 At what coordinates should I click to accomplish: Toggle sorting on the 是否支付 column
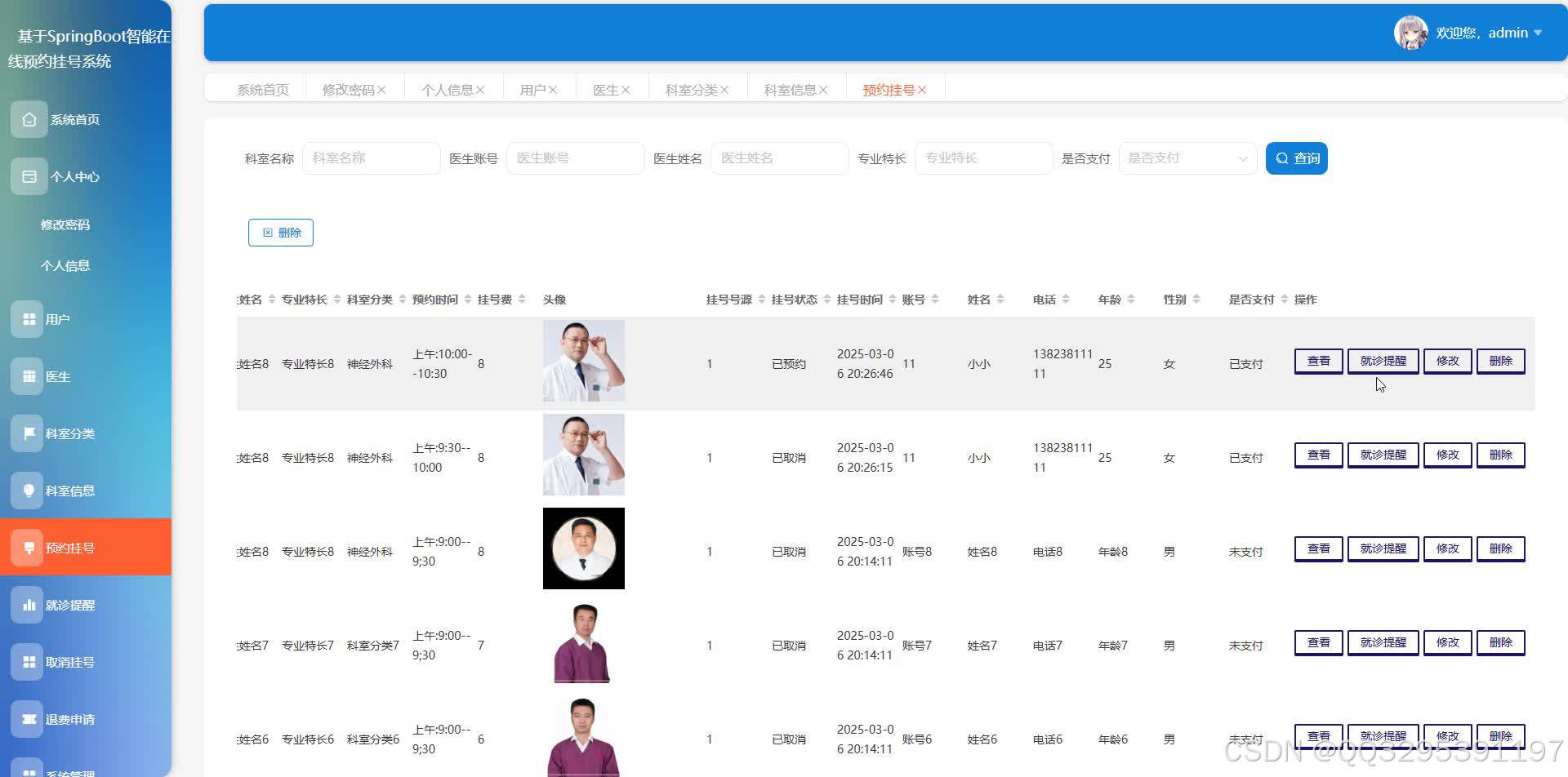1282,299
